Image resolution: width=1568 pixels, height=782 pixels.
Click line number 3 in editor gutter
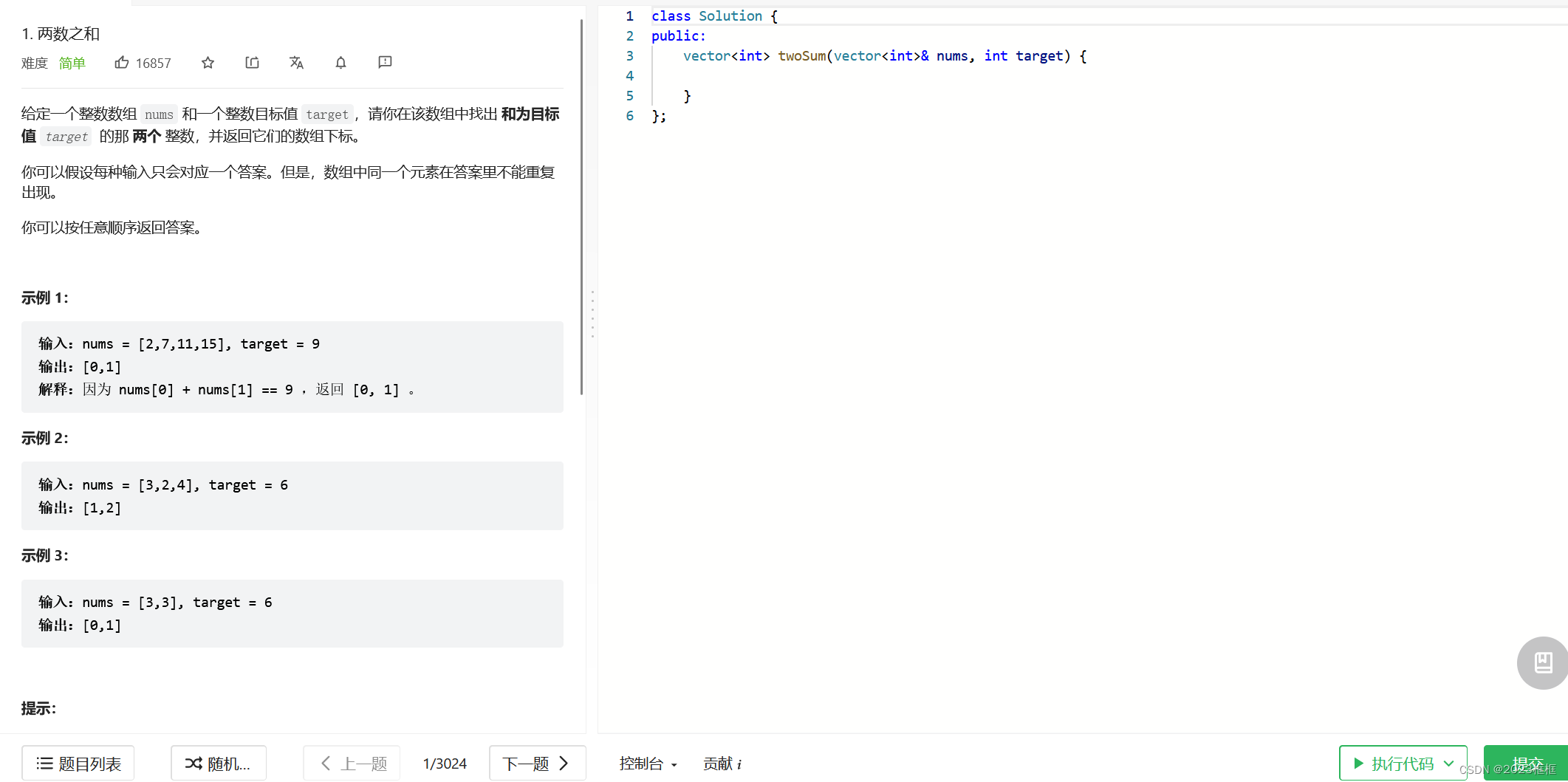(x=630, y=56)
